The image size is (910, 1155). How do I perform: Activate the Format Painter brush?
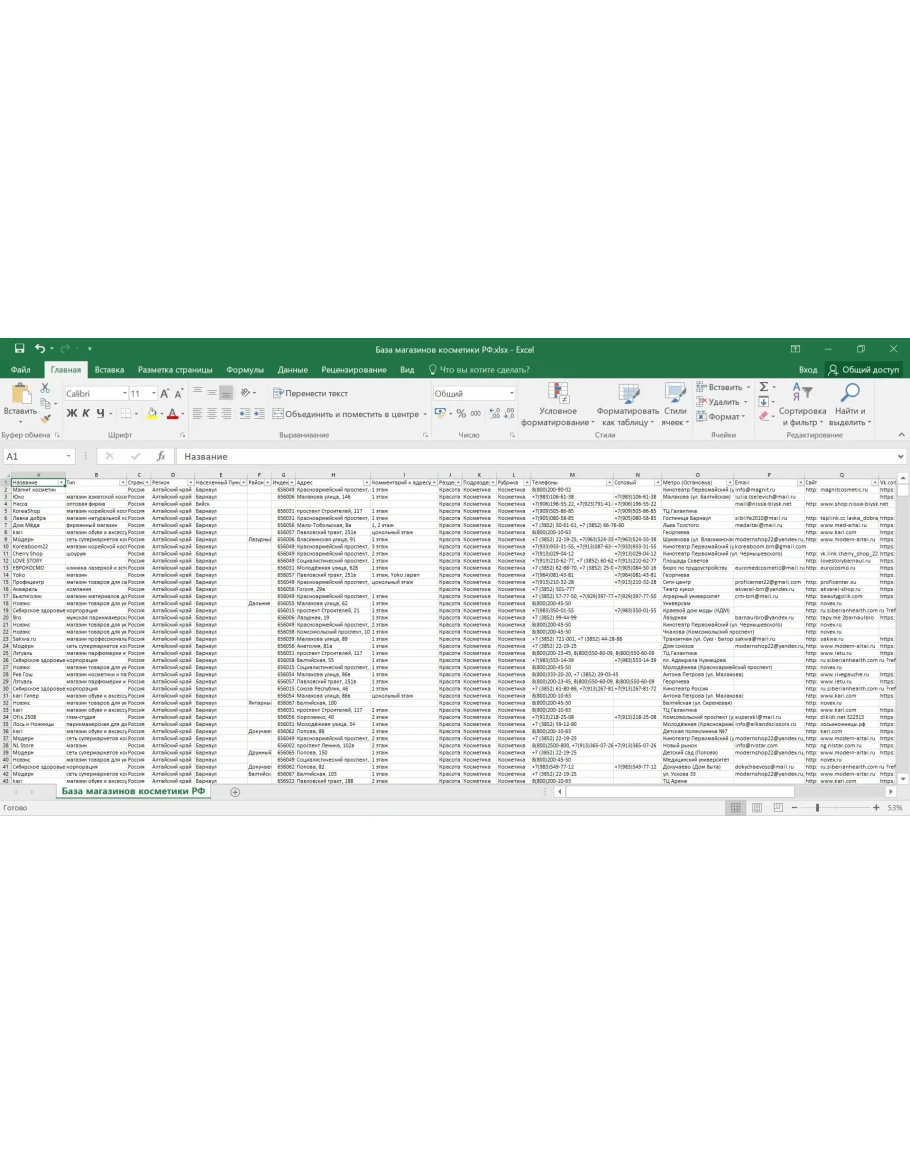[x=46, y=418]
